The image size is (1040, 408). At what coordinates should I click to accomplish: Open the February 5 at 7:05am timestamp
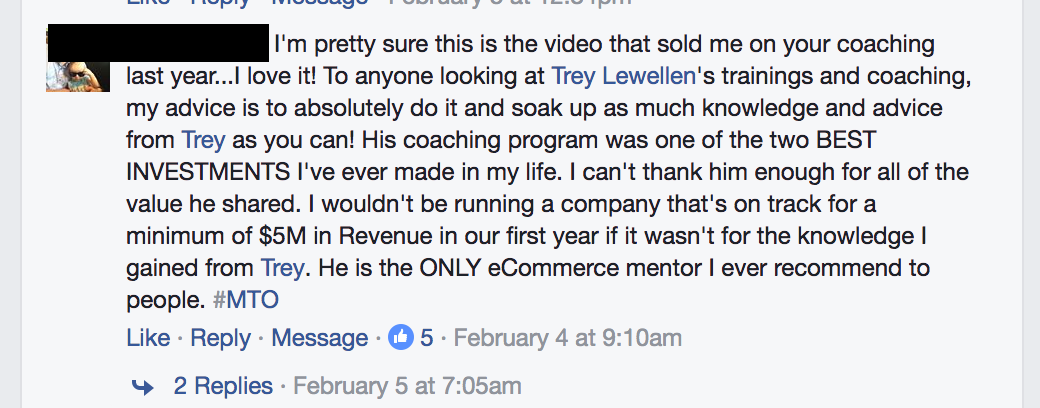click(407, 385)
